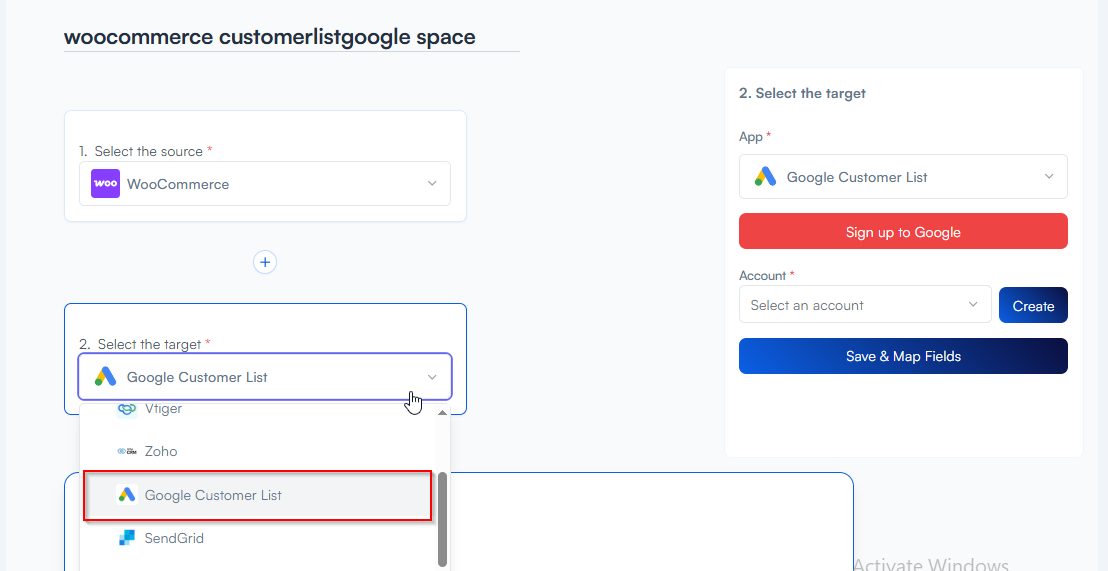Click Save & Map Fields button
This screenshot has height=571, width=1108.
coord(903,356)
